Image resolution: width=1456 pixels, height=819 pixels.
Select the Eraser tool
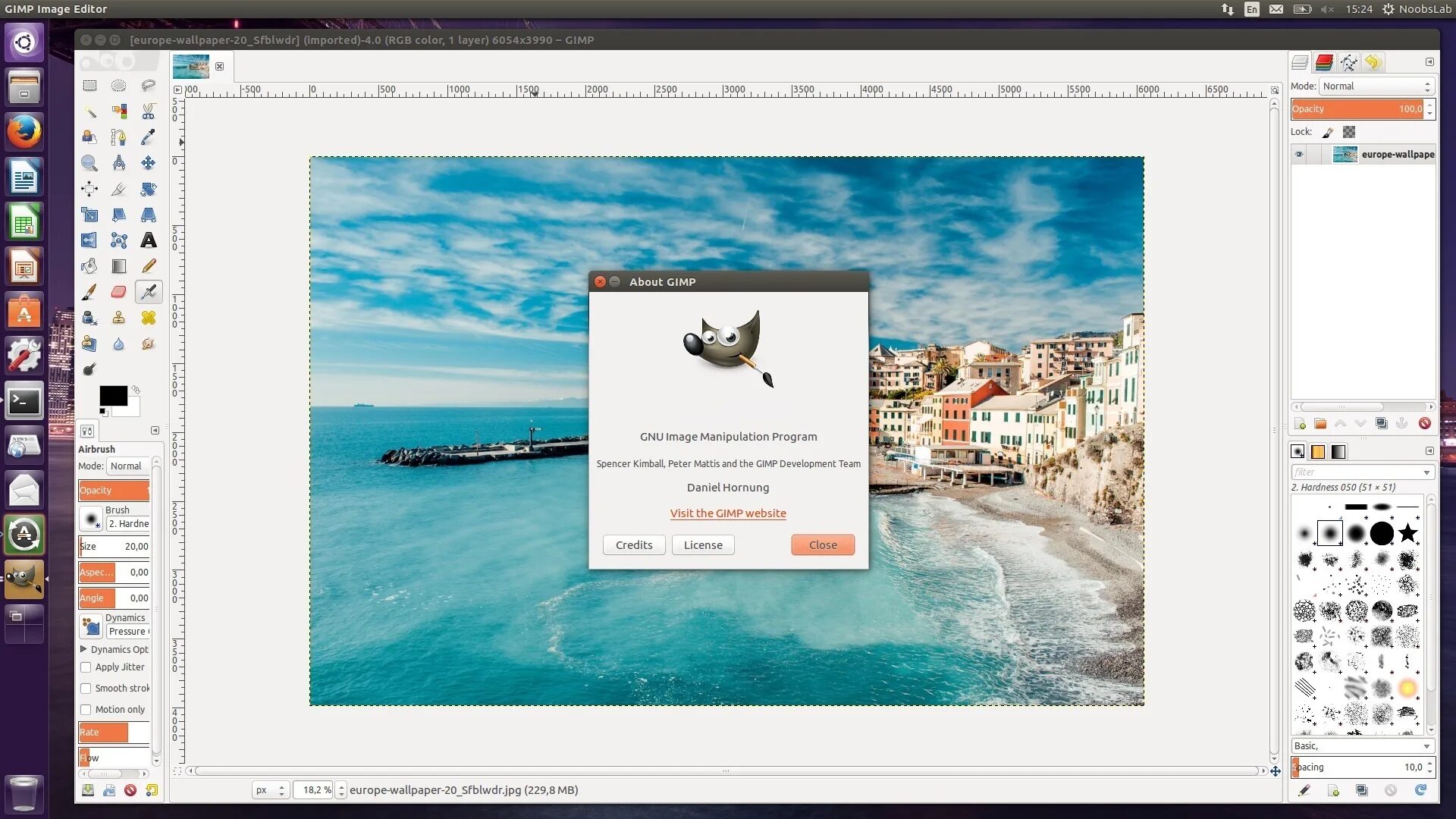[118, 292]
